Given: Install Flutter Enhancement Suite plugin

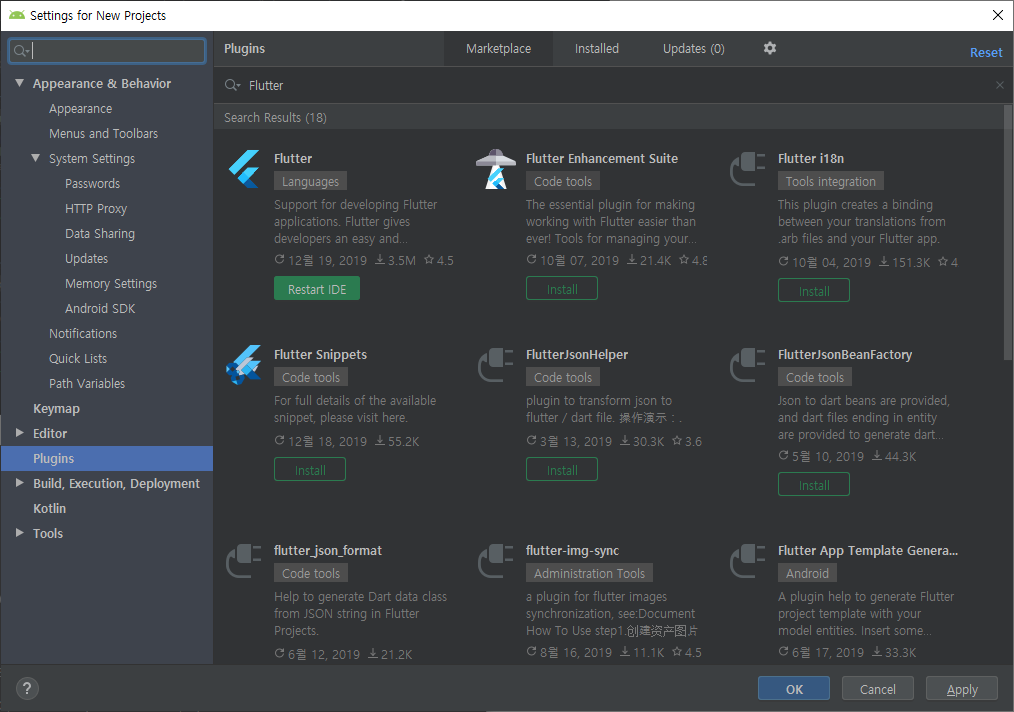Looking at the screenshot, I should [x=562, y=288].
